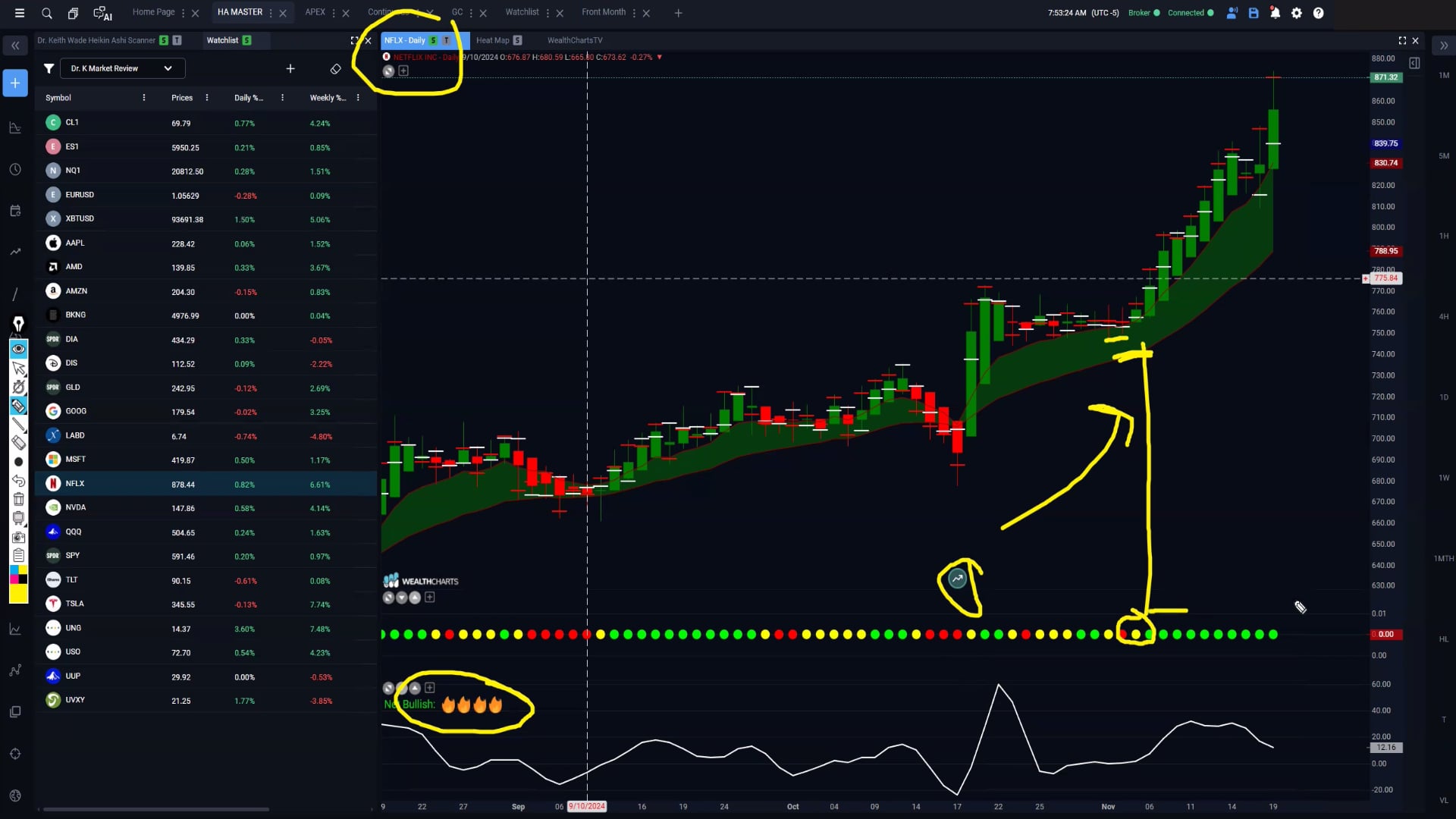Screen dimensions: 1456x819
Task: Select the NVDA row in watchlist
Action: [206, 507]
